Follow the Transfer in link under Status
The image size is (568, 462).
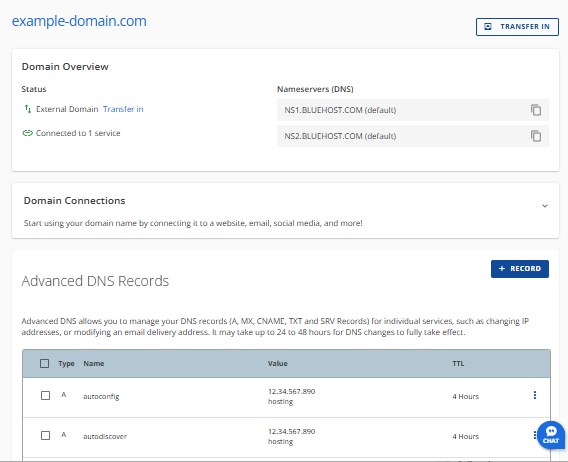[123, 109]
